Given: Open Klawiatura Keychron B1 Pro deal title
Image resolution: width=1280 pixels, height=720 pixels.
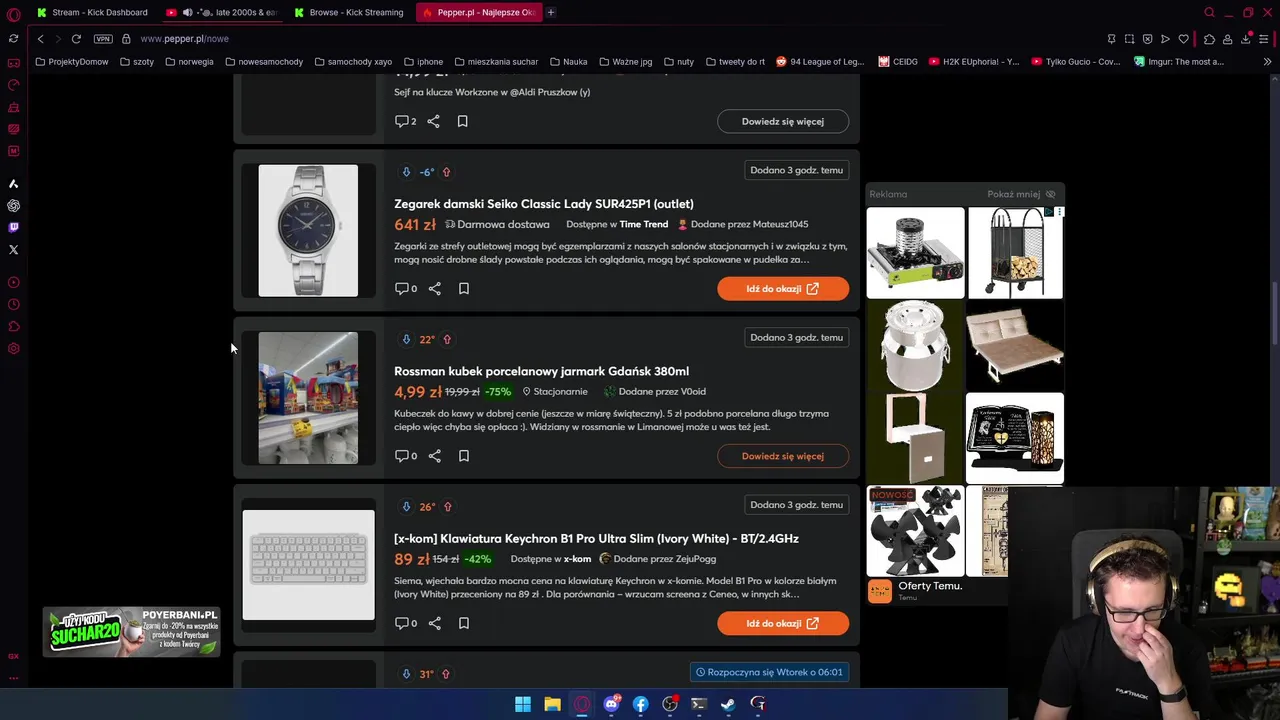Looking at the screenshot, I should click(x=596, y=539).
